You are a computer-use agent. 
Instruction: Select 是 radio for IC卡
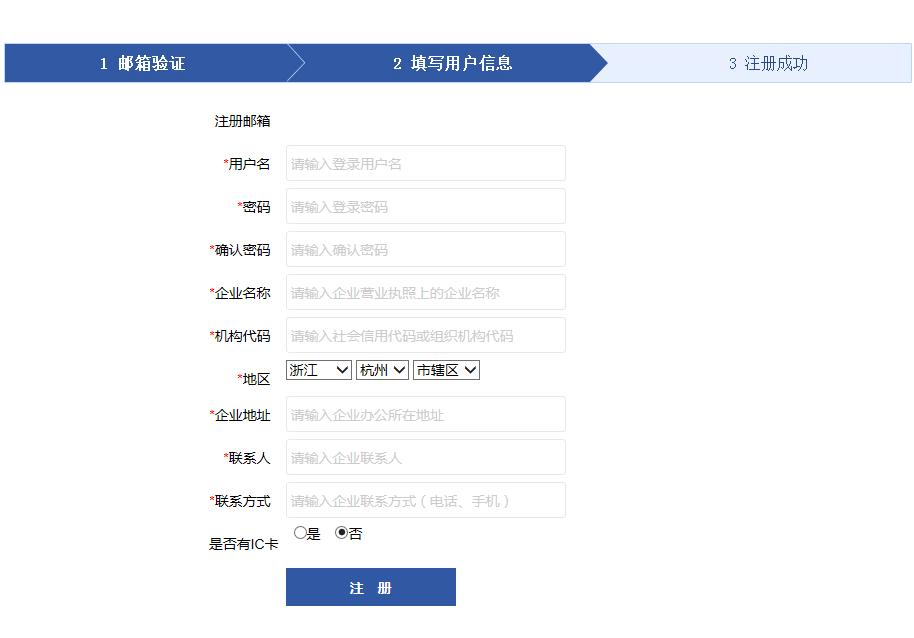coord(300,533)
